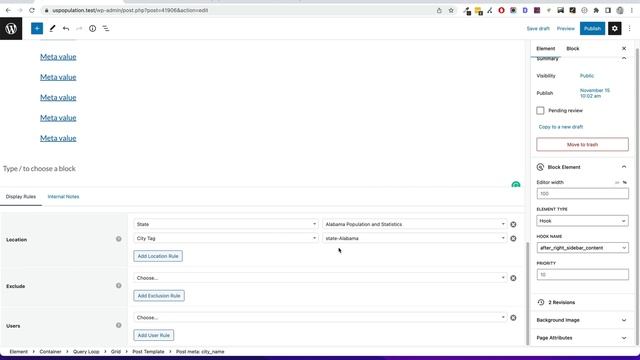The height and width of the screenshot is (360, 640).
Task: Click the WordPress logo to exit editor
Action: 11,29
